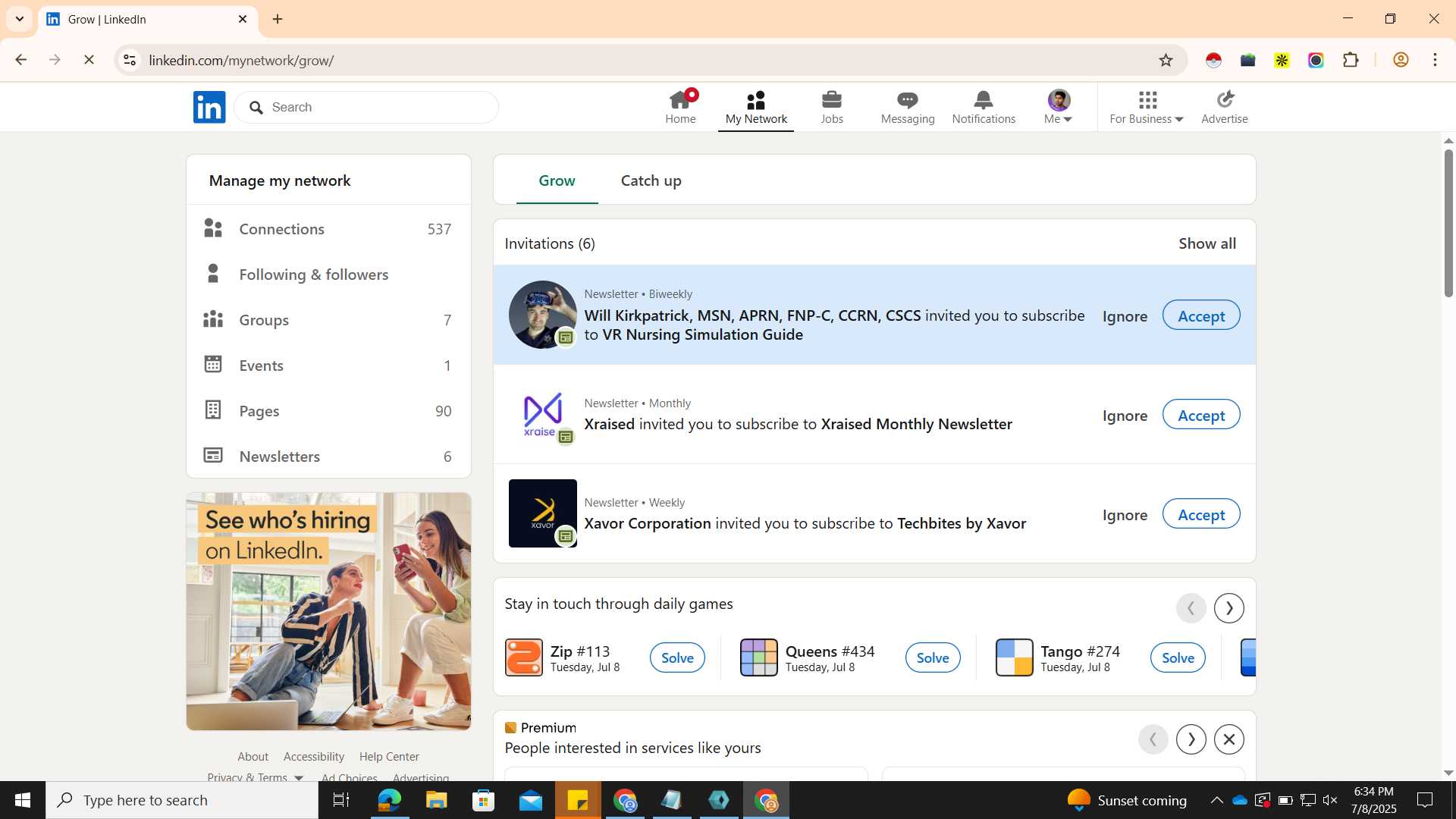Ignore Will Kirkpatrick's newsletter invitation
Viewport: 1456px width, 819px height.
coord(1125,316)
